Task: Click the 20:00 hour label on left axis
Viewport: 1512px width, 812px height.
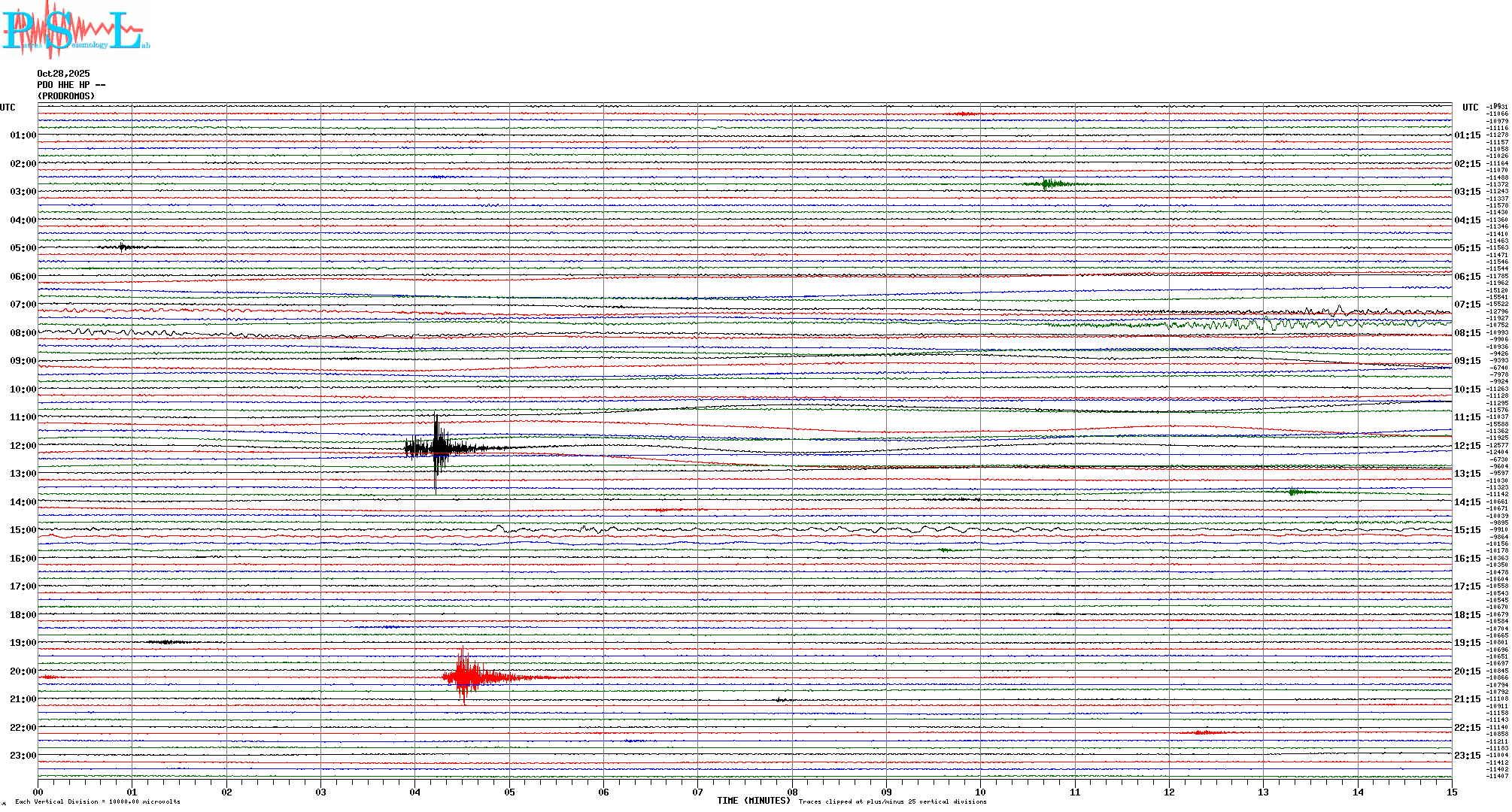Action: 23,671
